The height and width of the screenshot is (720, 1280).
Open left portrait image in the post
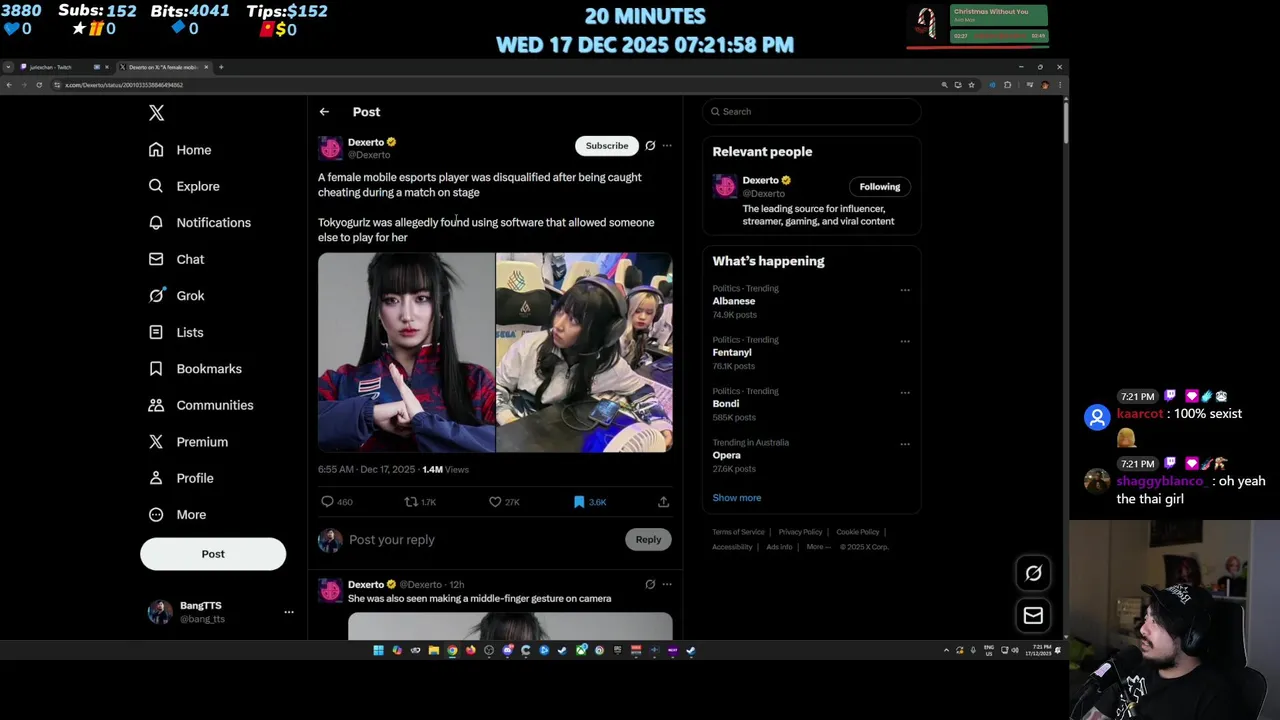(x=406, y=352)
